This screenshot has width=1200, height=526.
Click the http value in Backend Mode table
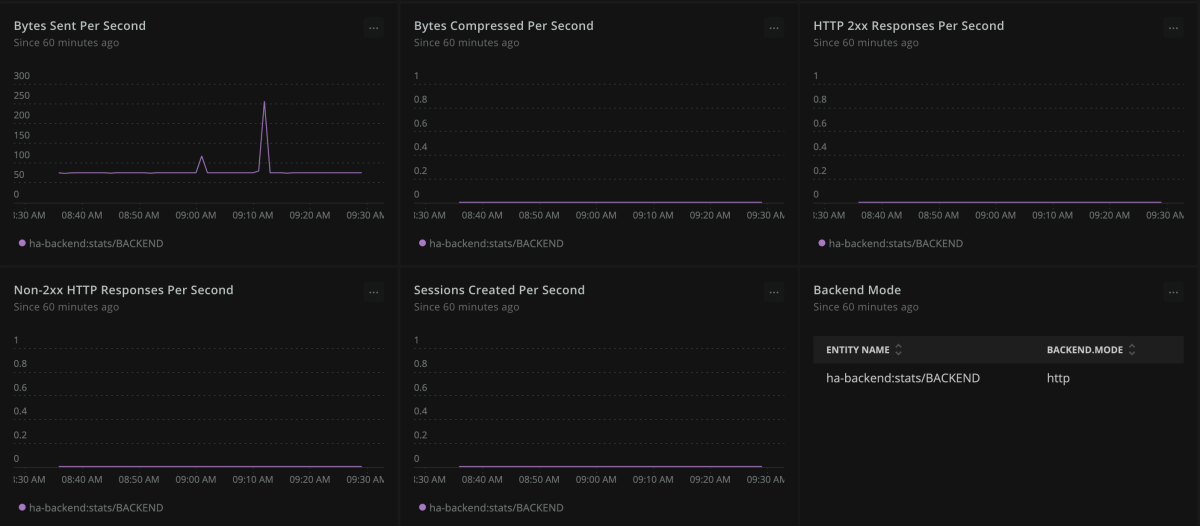1058,378
